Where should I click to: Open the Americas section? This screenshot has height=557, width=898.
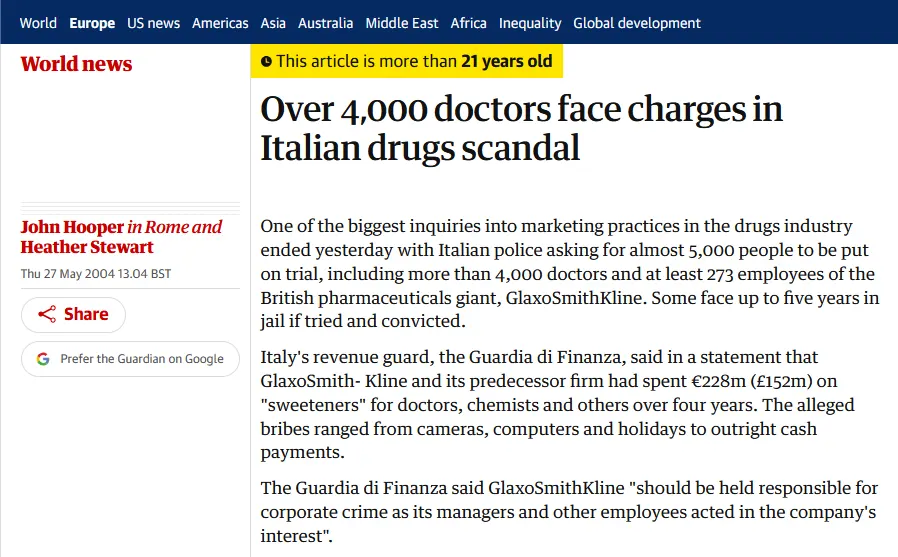(220, 23)
